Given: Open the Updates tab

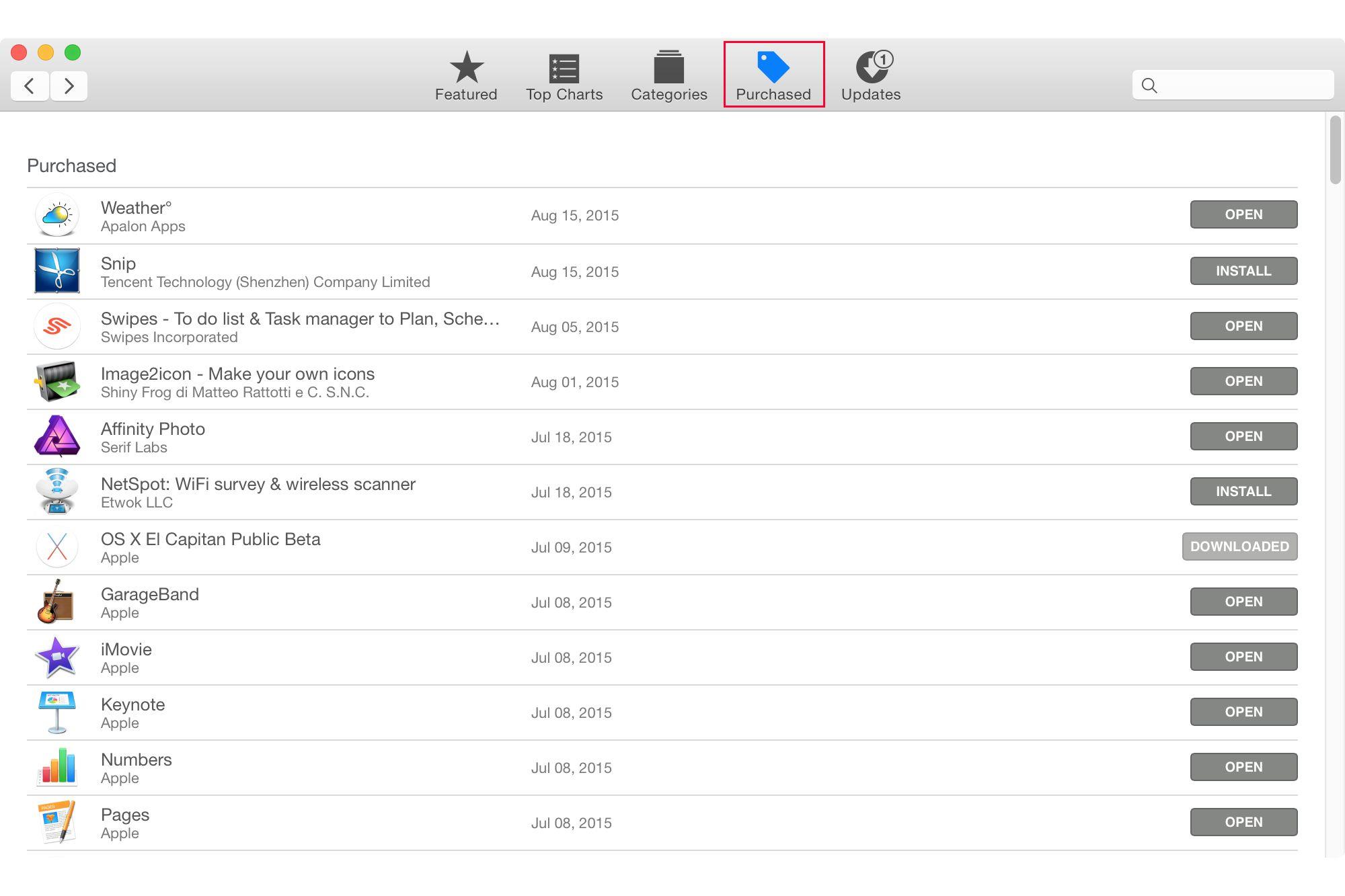Looking at the screenshot, I should pos(871,75).
